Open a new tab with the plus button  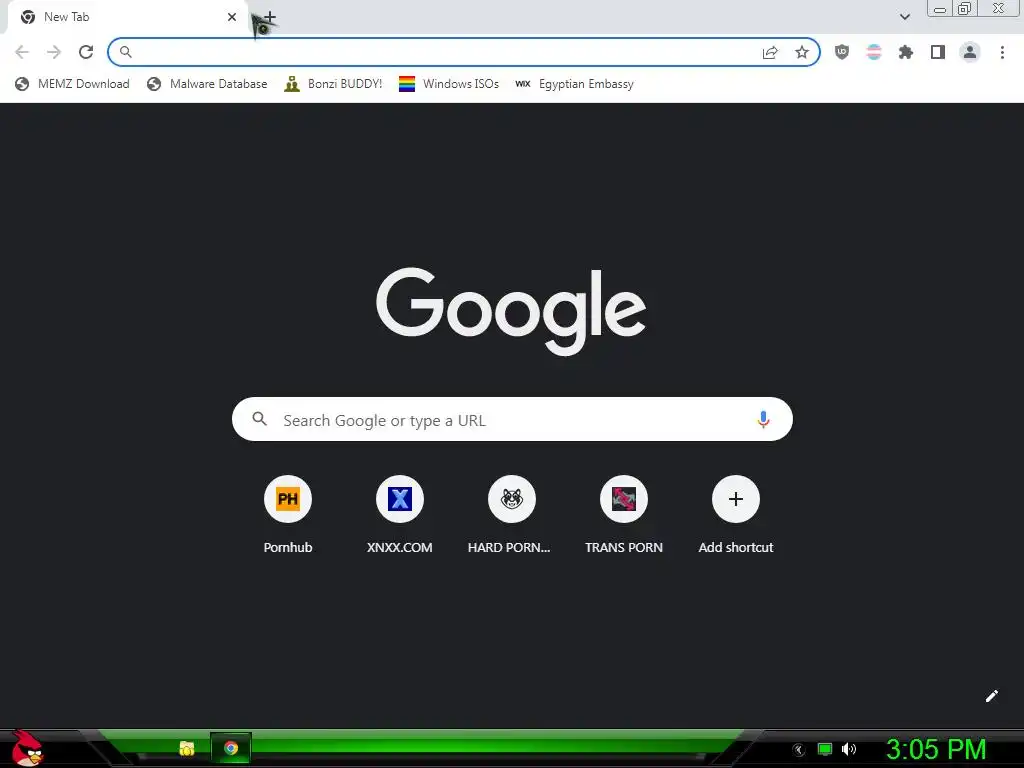click(270, 17)
